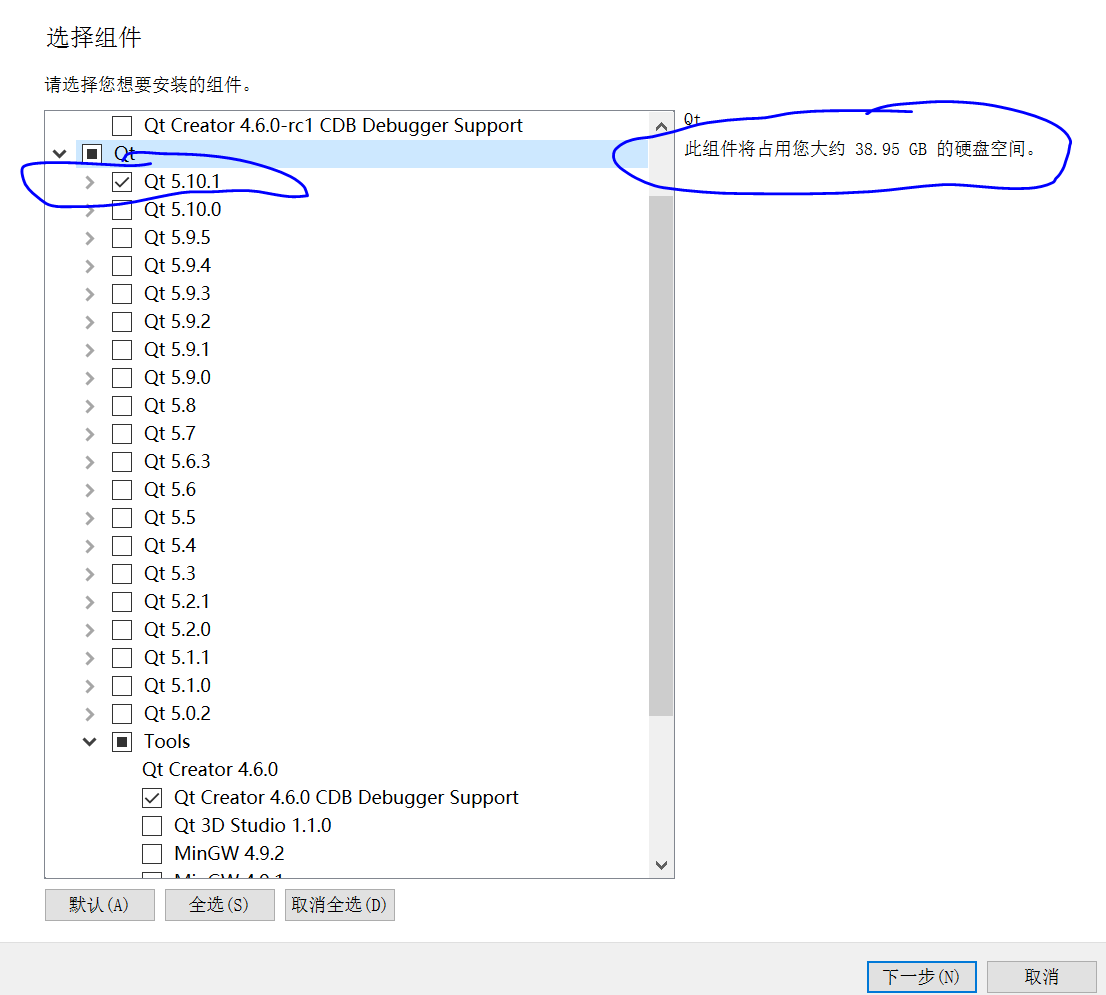Expand the Qt 5.9.4 node
1106x995 pixels.
click(x=90, y=266)
